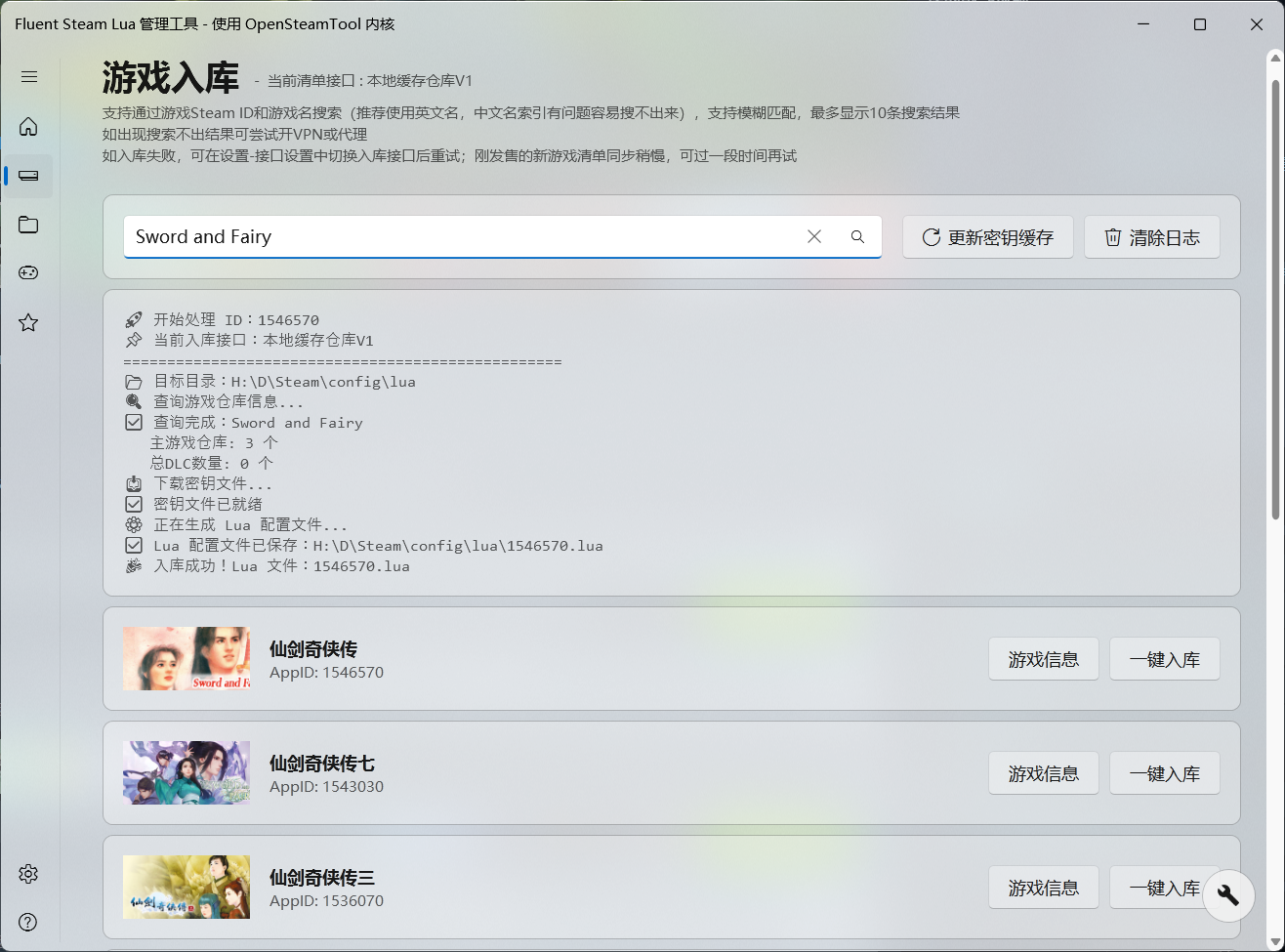
Task: Click the text AppID: 1543030
Action: (x=326, y=787)
